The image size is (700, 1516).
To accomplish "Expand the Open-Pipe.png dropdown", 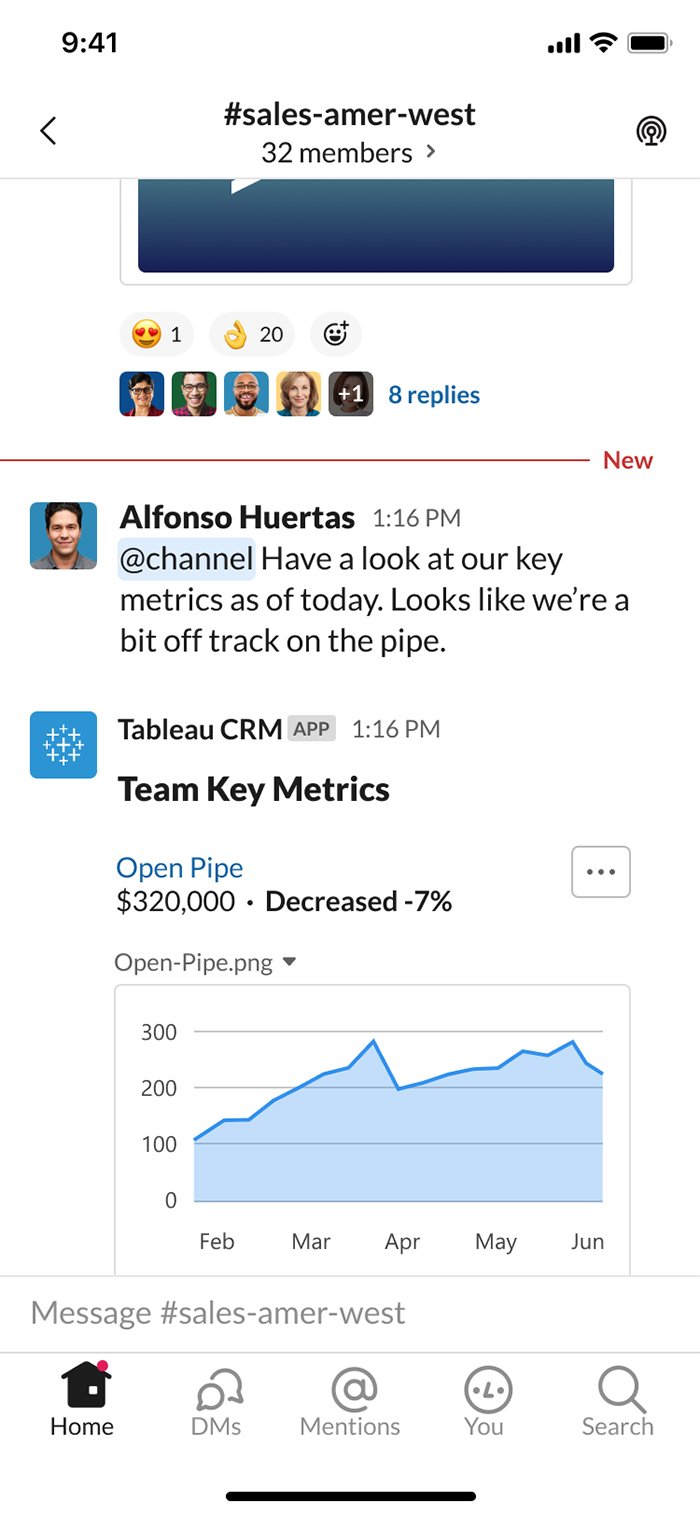I will (289, 961).
